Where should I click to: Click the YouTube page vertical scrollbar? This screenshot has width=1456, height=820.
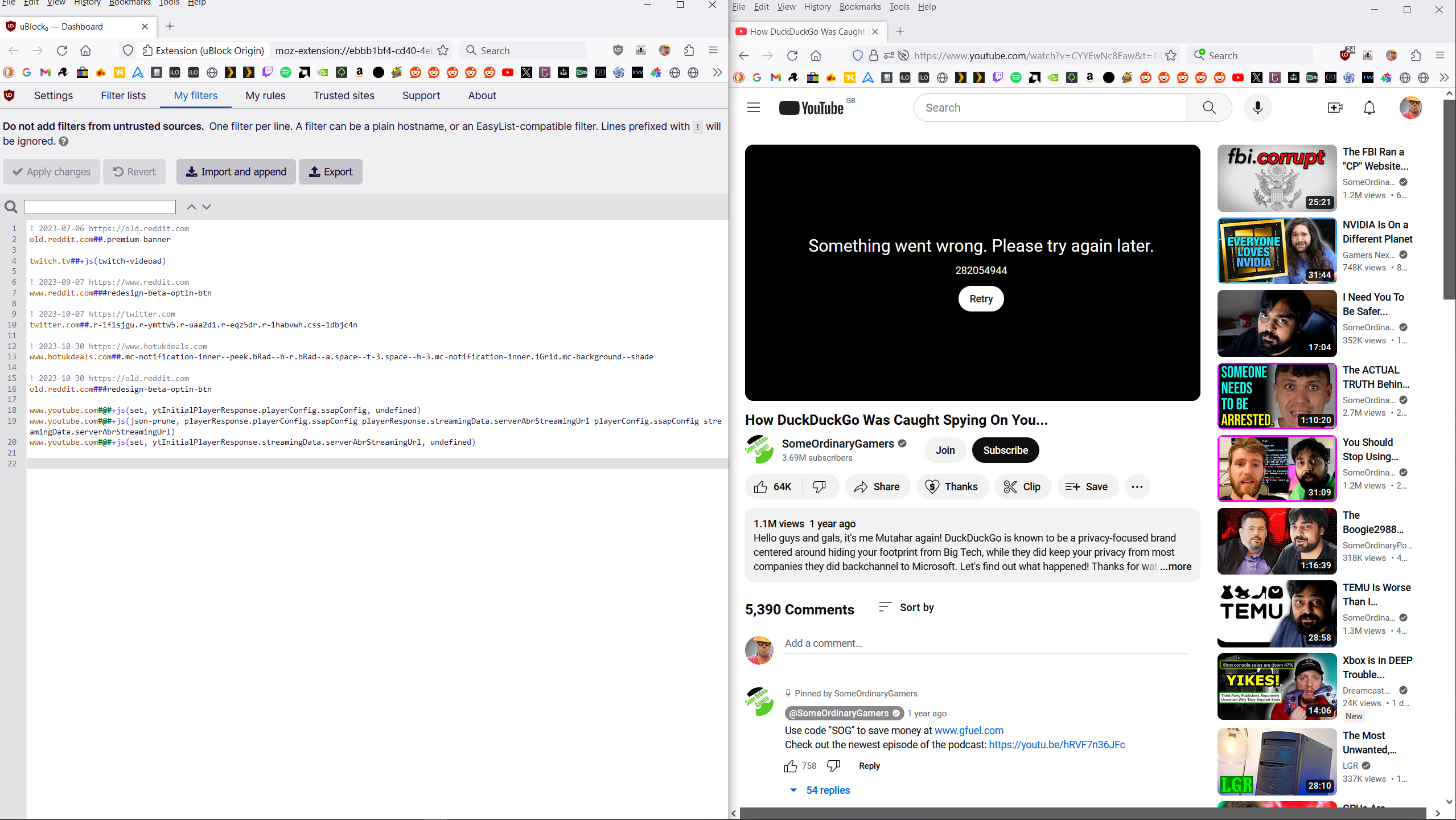click(1449, 199)
